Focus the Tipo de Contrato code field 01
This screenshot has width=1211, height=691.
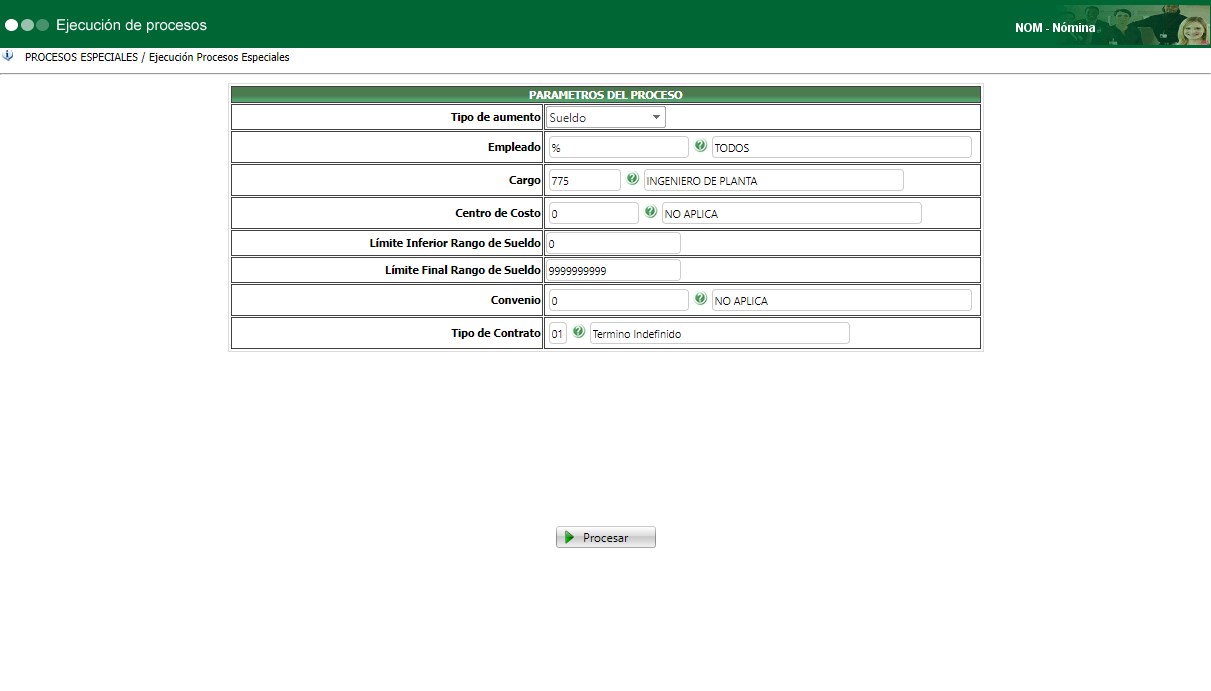point(558,333)
